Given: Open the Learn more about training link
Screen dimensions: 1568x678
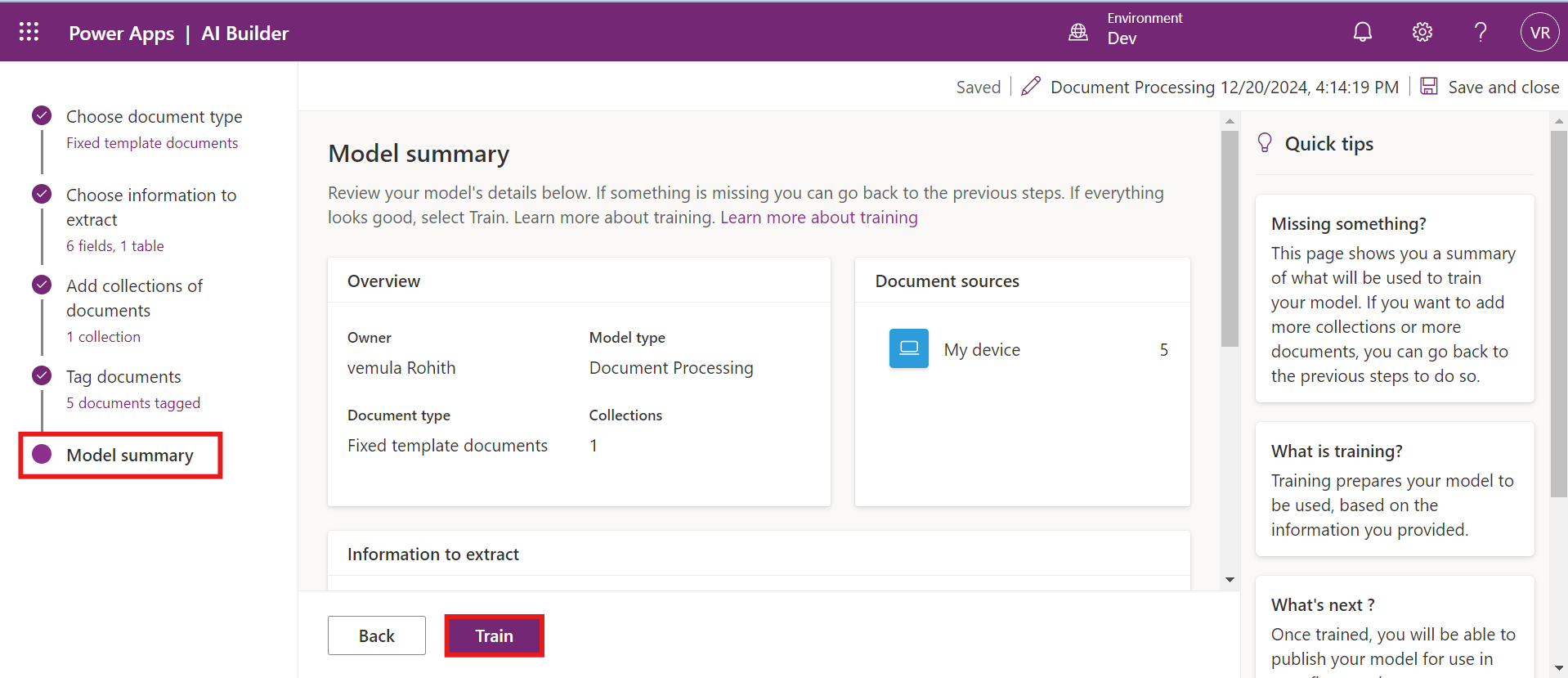Looking at the screenshot, I should pos(818,218).
